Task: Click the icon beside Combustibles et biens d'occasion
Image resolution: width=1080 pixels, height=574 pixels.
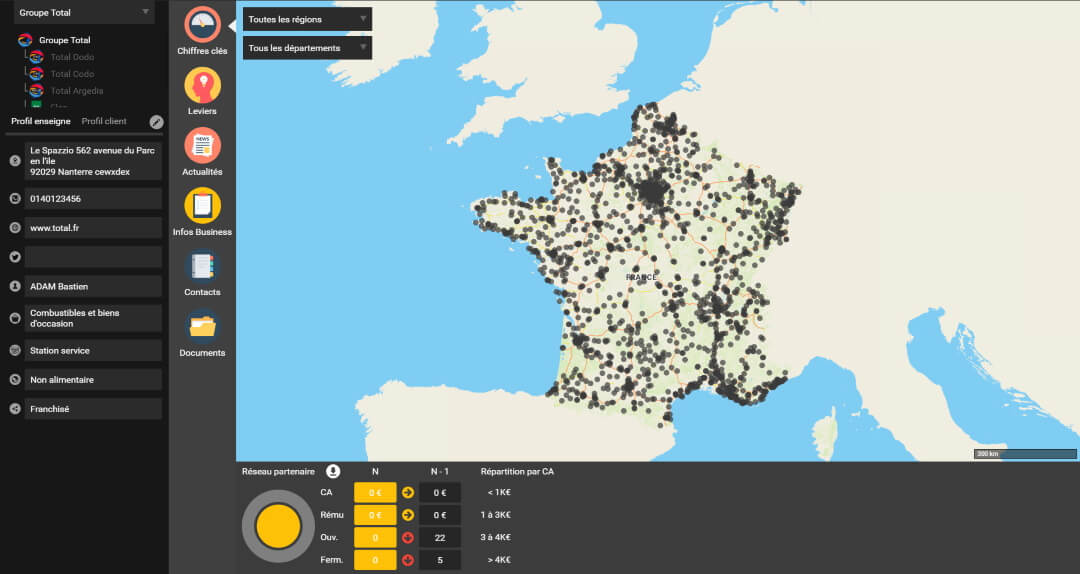Action: click(14, 318)
